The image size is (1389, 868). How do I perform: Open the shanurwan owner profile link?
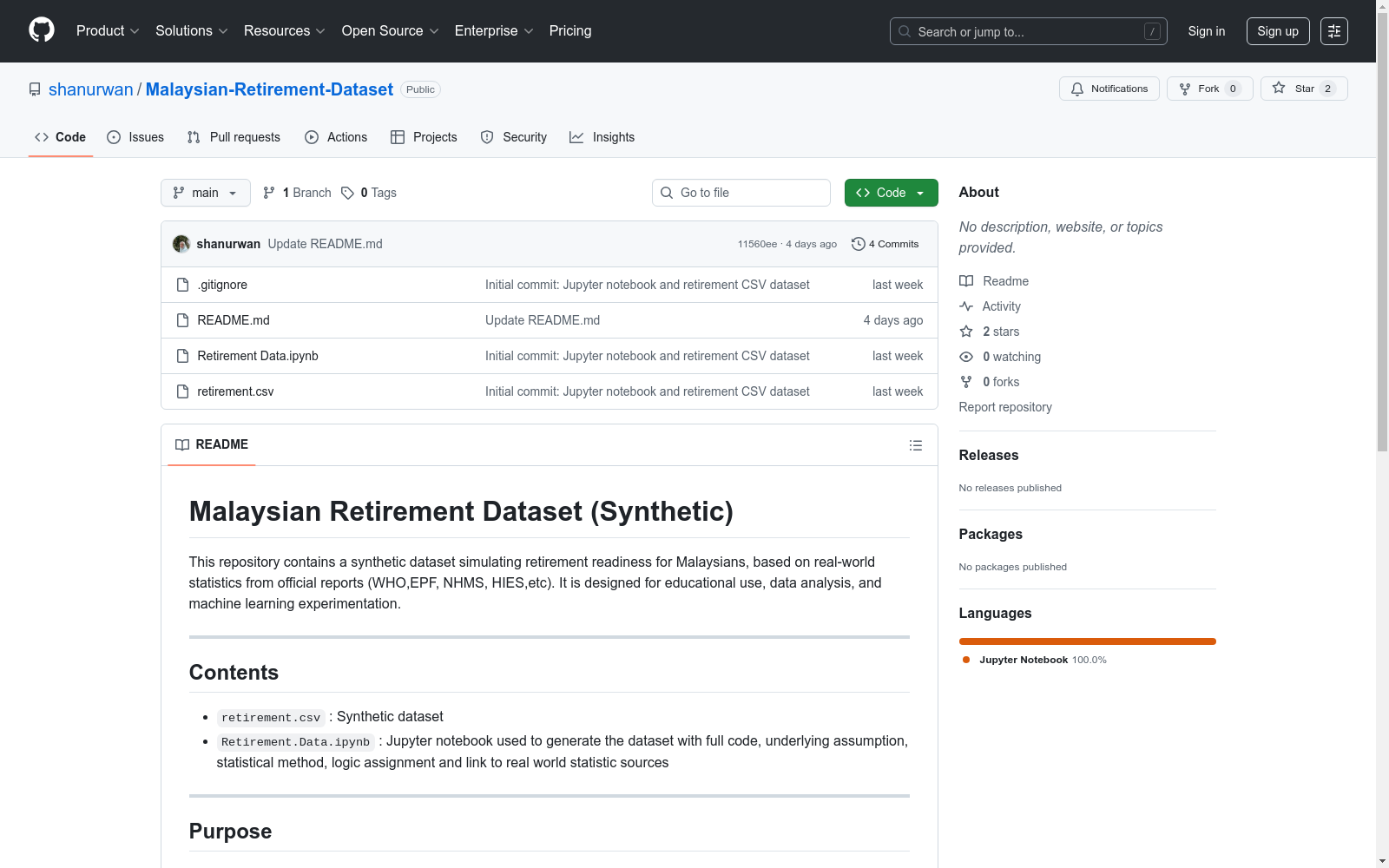(x=91, y=89)
